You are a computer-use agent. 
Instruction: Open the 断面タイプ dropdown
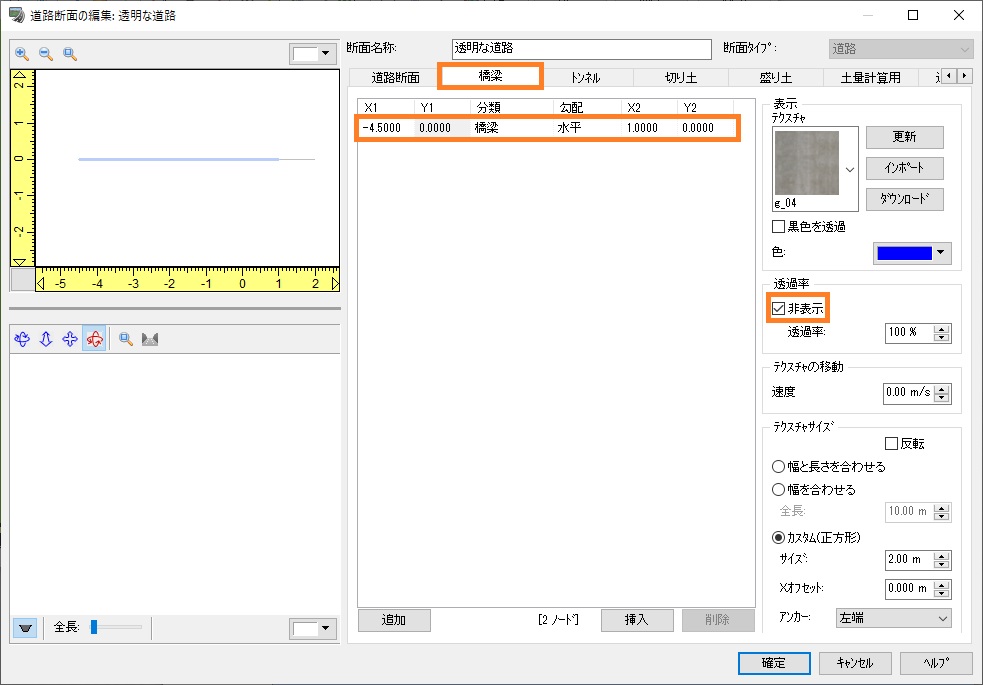900,48
